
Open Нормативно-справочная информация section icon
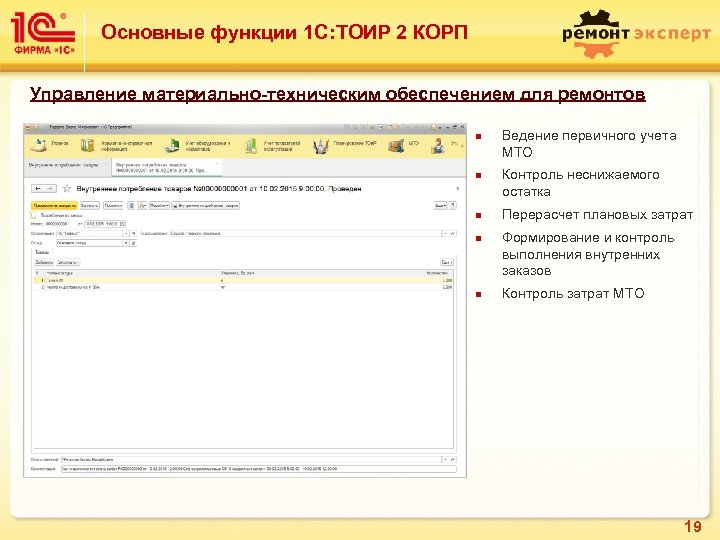click(87, 146)
